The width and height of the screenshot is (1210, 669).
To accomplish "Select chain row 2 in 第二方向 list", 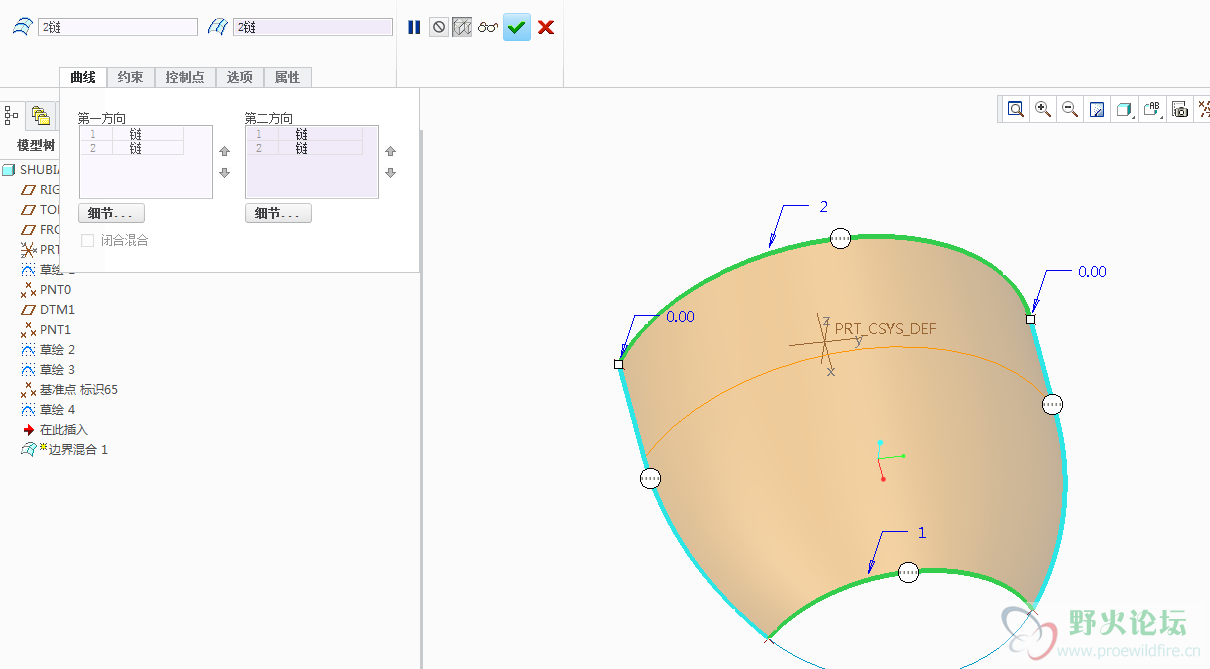I will point(305,148).
